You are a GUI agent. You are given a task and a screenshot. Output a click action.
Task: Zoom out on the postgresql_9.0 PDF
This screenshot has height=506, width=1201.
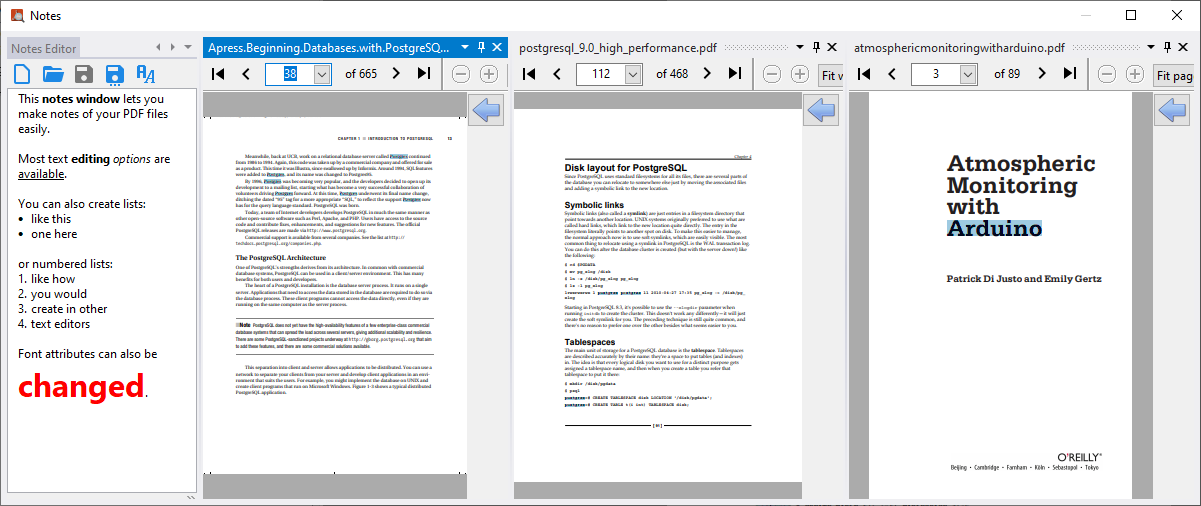tap(771, 73)
